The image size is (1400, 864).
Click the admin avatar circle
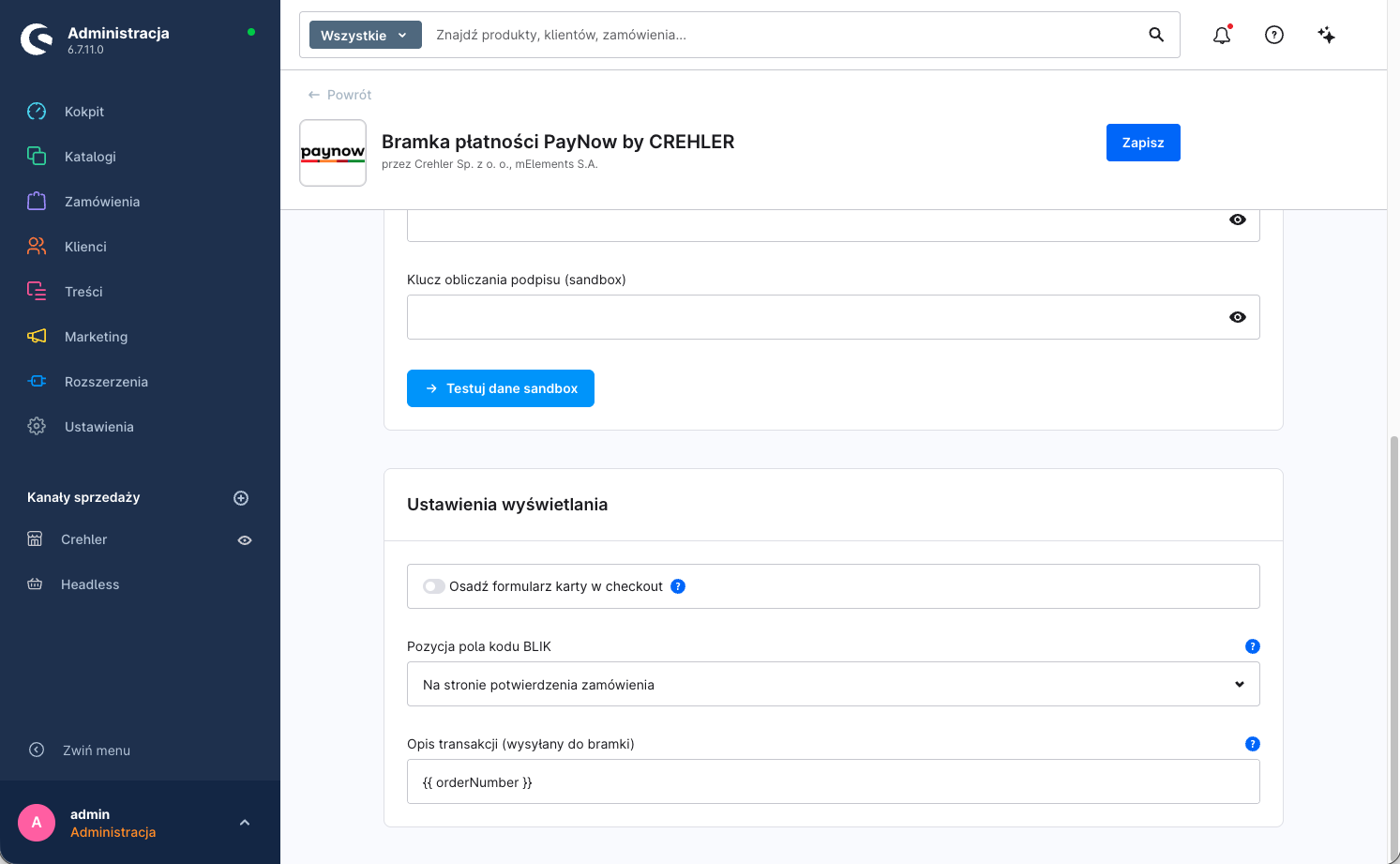pos(37,823)
